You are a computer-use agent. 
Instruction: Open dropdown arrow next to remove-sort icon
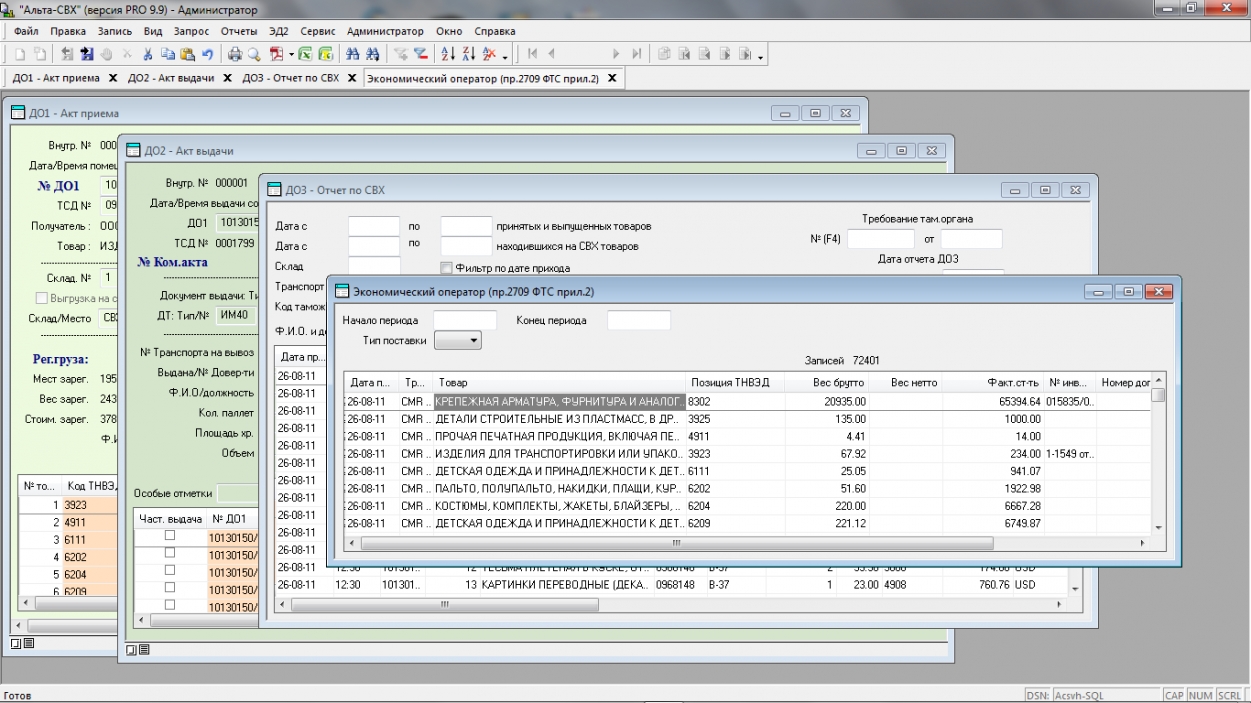click(506, 55)
